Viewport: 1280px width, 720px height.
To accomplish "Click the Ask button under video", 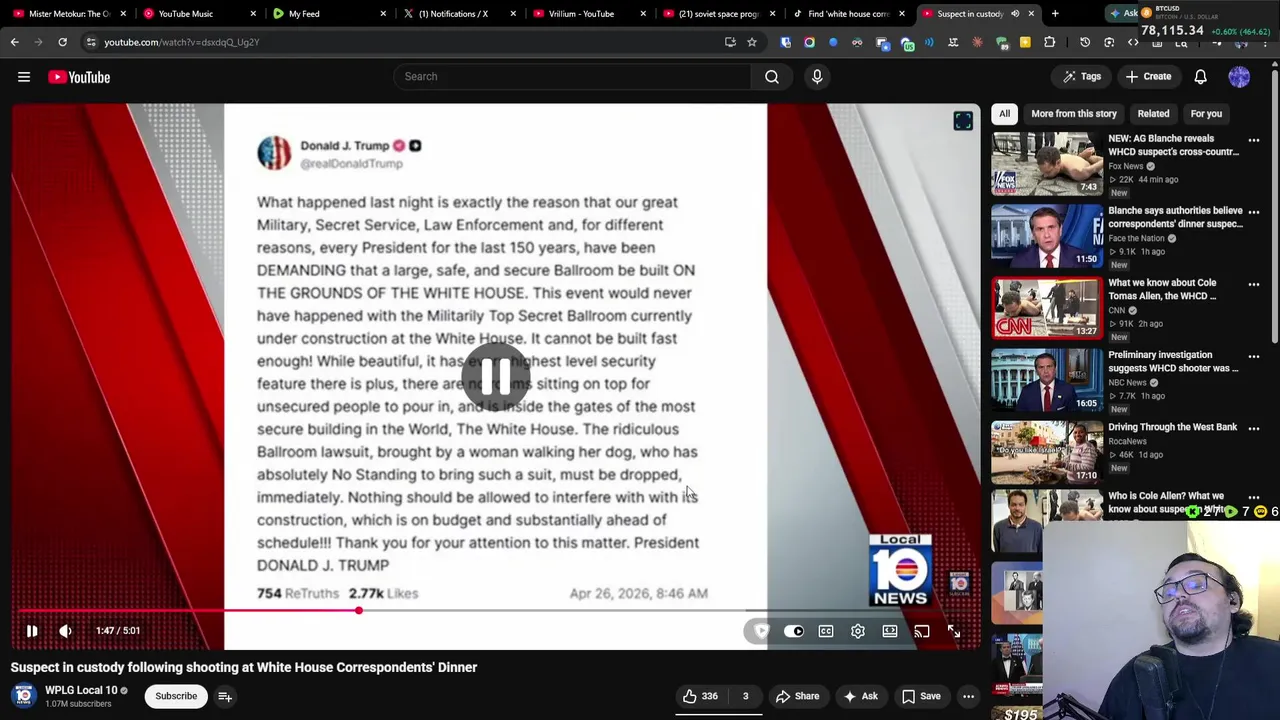I will [x=860, y=696].
